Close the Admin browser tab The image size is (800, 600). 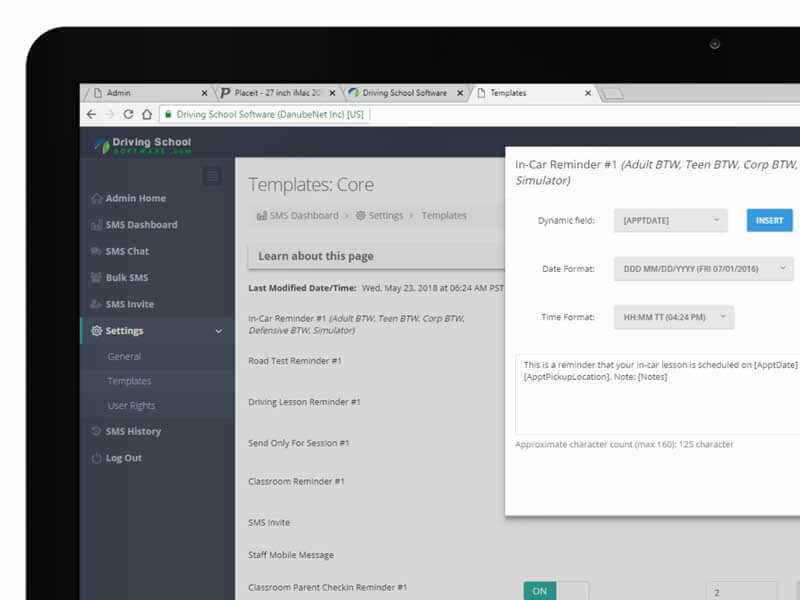205,93
